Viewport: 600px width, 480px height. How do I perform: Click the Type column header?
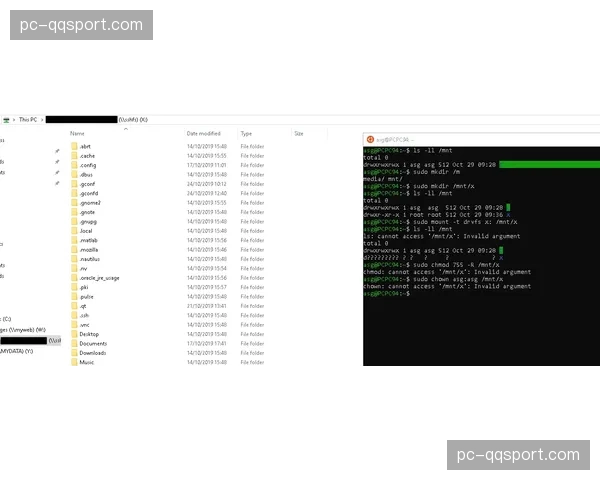(x=246, y=133)
